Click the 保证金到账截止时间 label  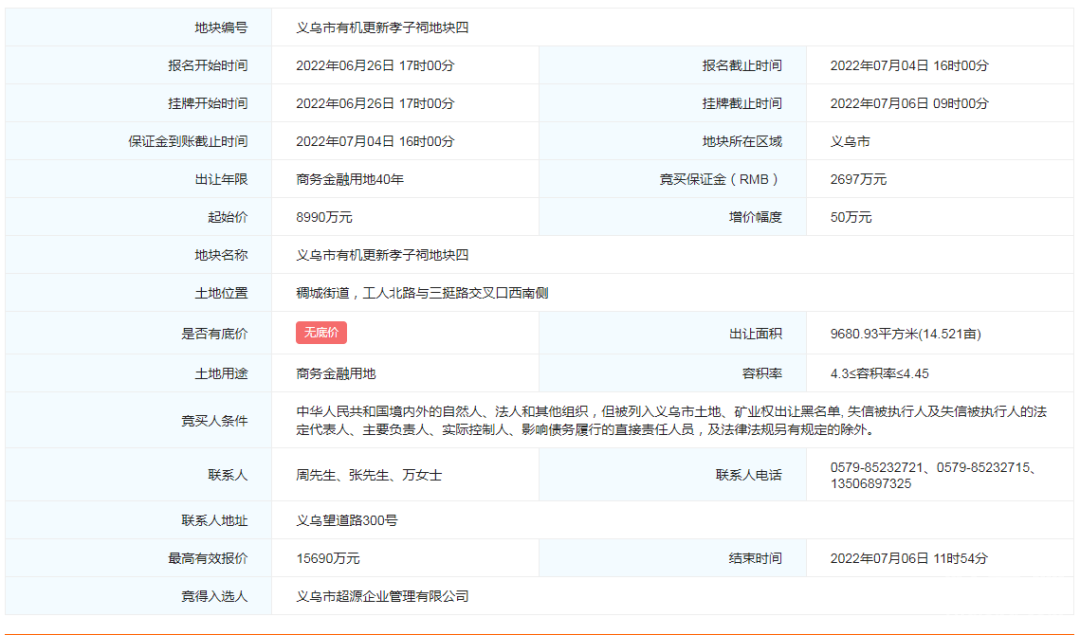coord(187,142)
